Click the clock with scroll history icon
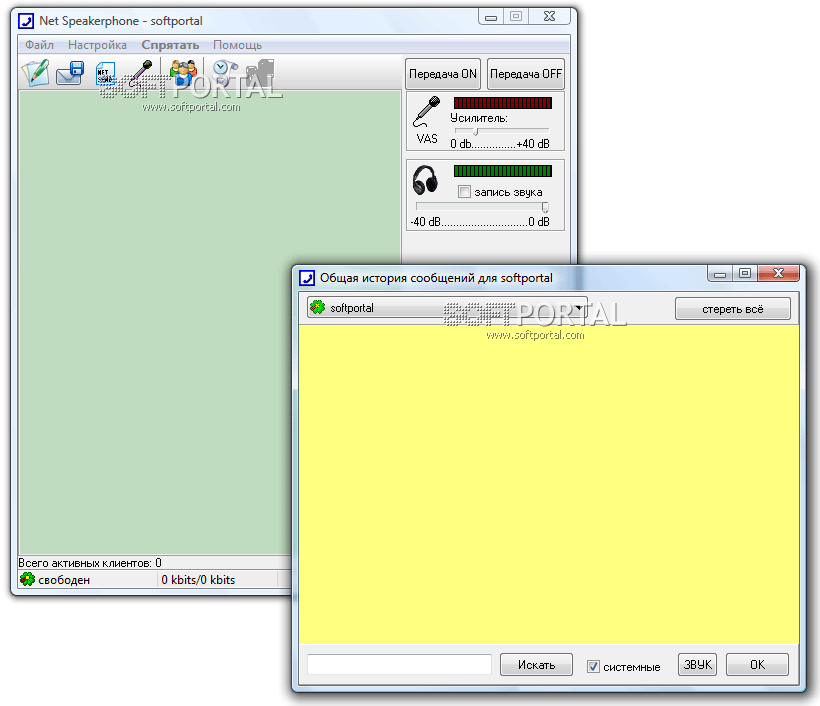The height and width of the screenshot is (706, 820). tap(225, 73)
